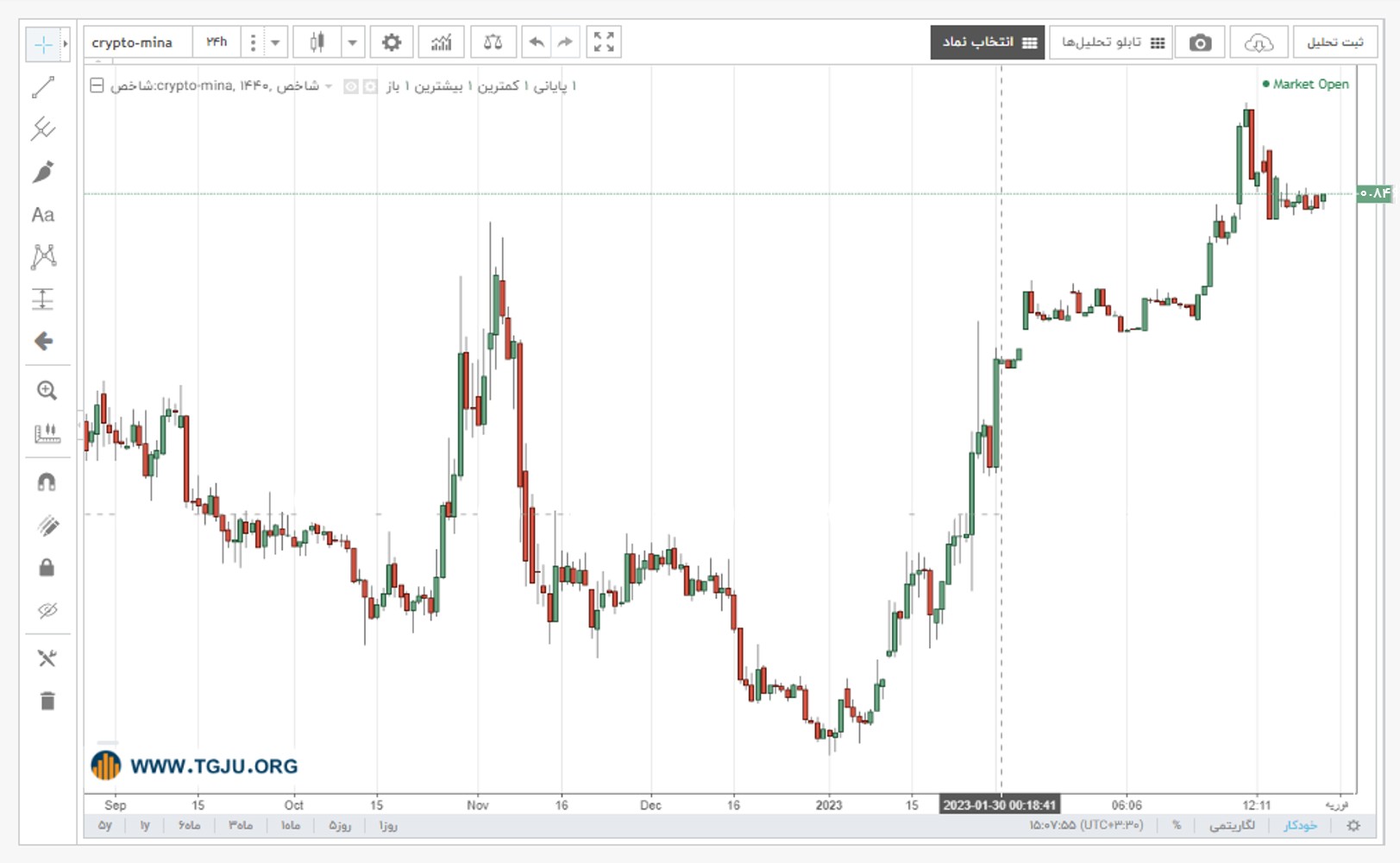
Task: Open legend dropdown arrow after شاخص
Action: 329,86
